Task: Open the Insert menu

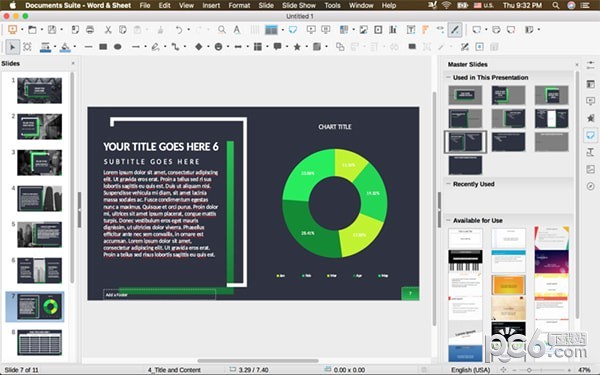Action: click(x=211, y=5)
